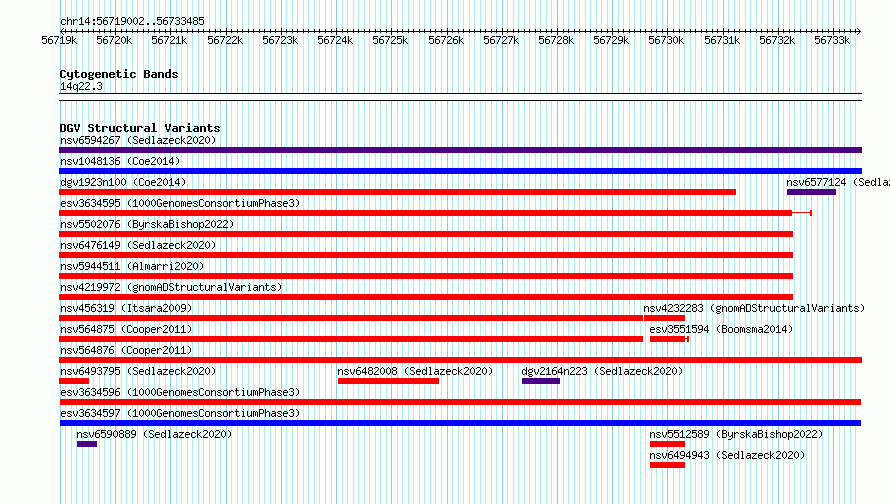The image size is (890, 504).
Task: Select the nsv6494943 short red bar
Action: (668, 465)
